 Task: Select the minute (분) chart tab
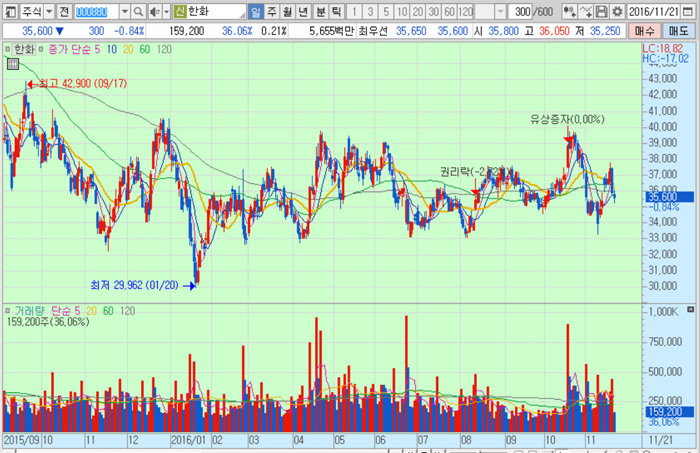point(320,11)
